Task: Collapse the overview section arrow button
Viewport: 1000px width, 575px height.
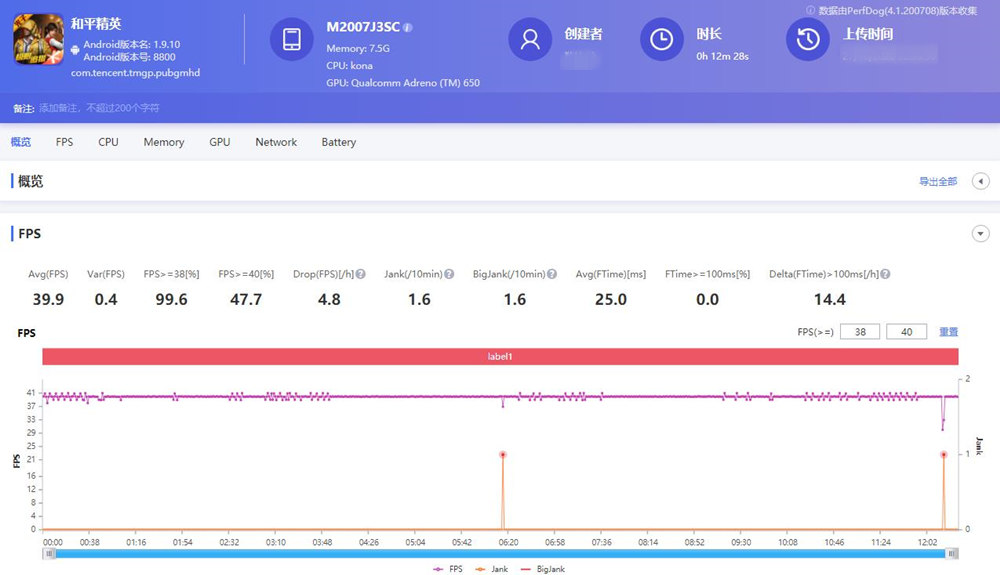Action: point(980,181)
